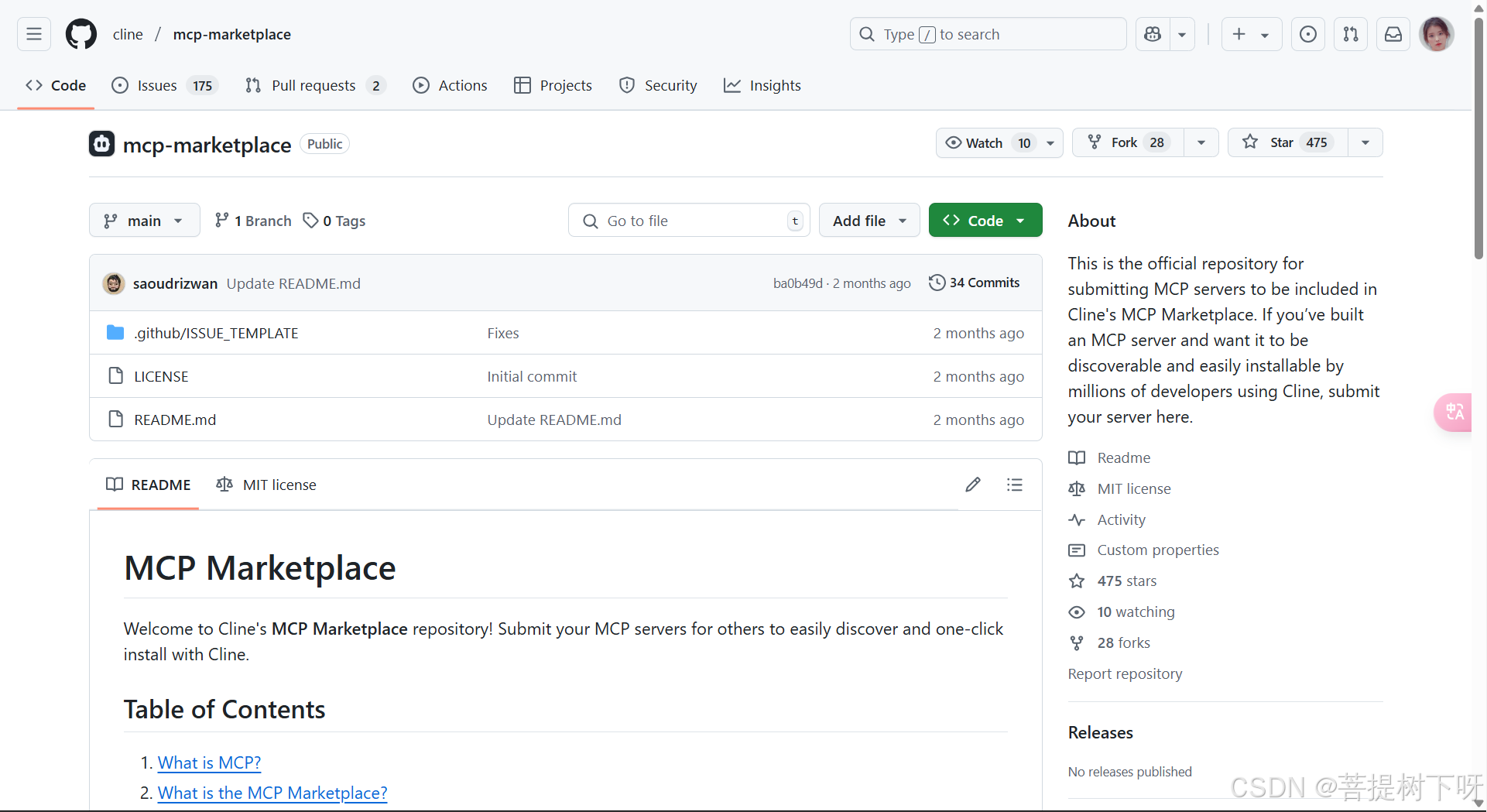Click Report repository link
The width and height of the screenshot is (1487, 812).
click(x=1125, y=673)
